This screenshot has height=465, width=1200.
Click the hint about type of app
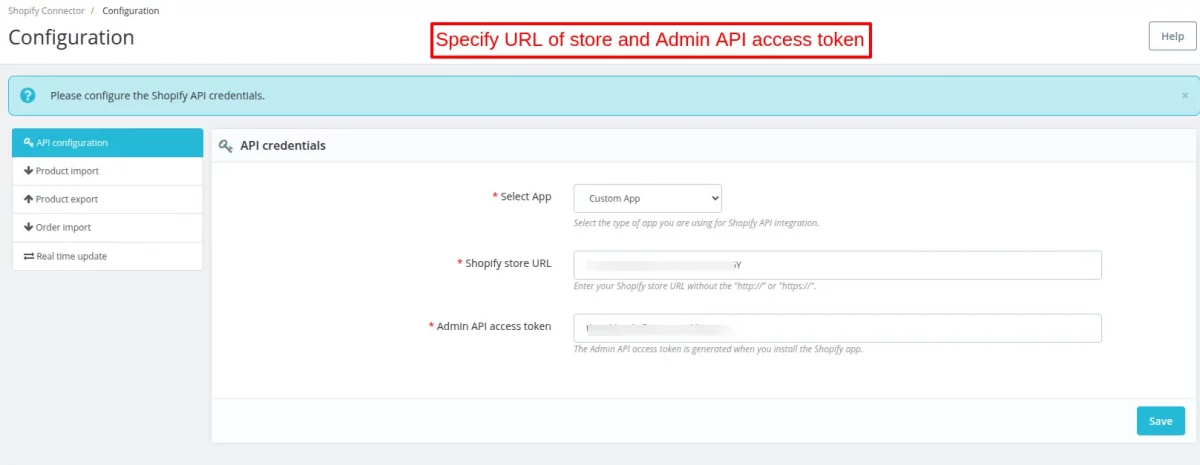click(697, 223)
